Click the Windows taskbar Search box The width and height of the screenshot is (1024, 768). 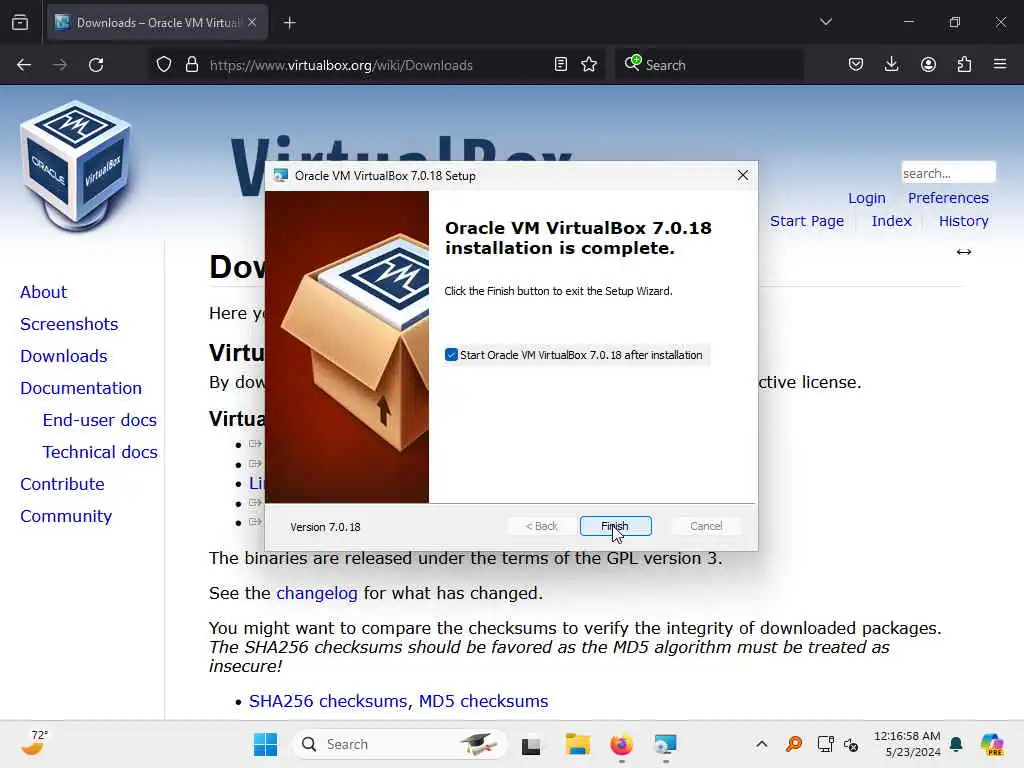(x=400, y=744)
